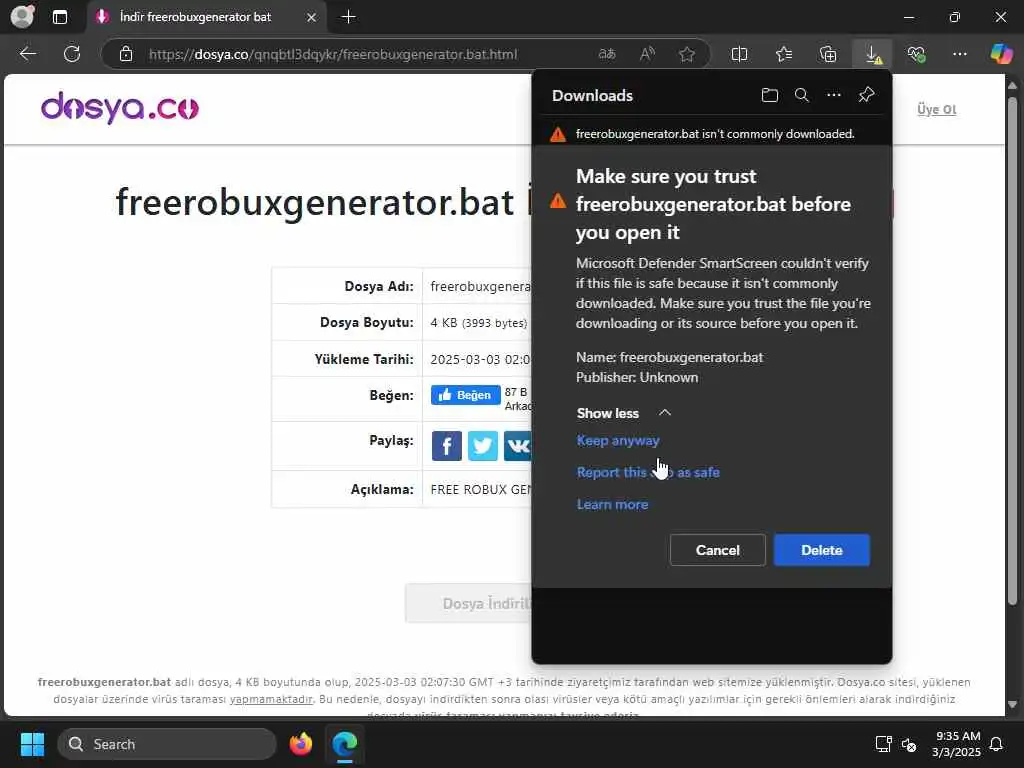The width and height of the screenshot is (1024, 768).
Task: Click the Publisher: Unknown text
Action: (637, 377)
